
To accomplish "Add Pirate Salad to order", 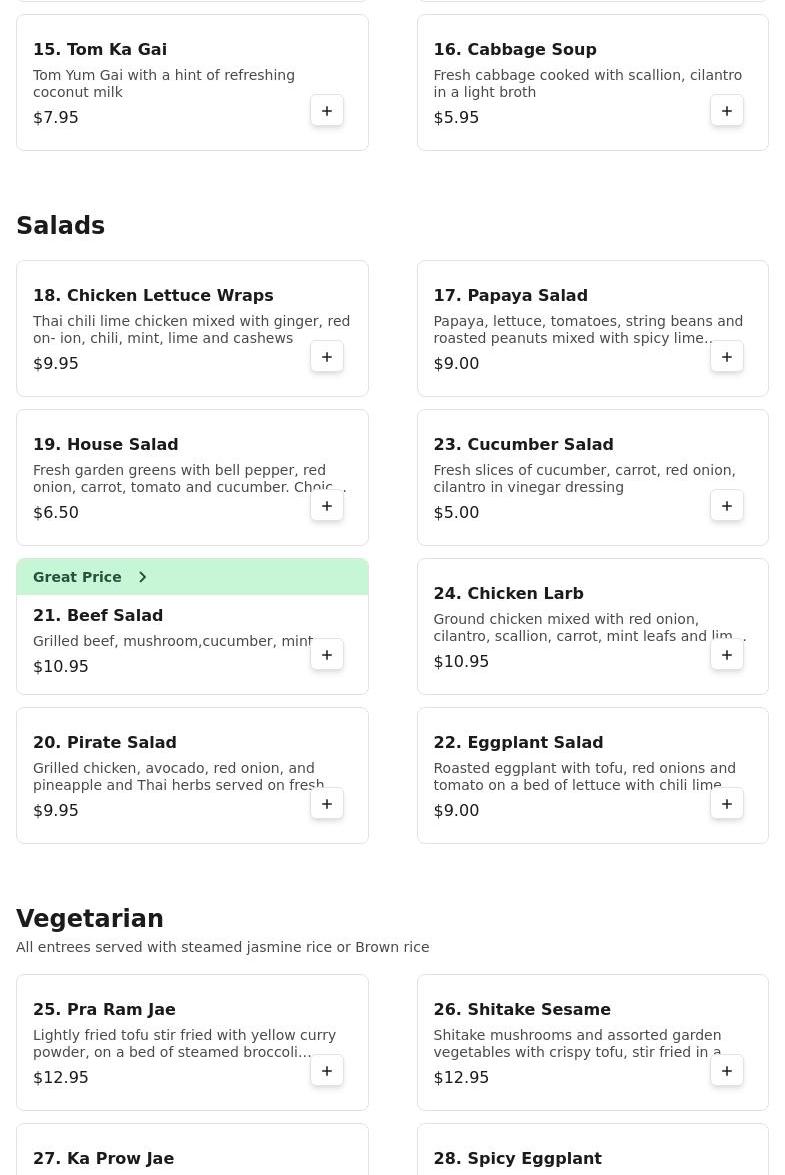I will coord(327,804).
